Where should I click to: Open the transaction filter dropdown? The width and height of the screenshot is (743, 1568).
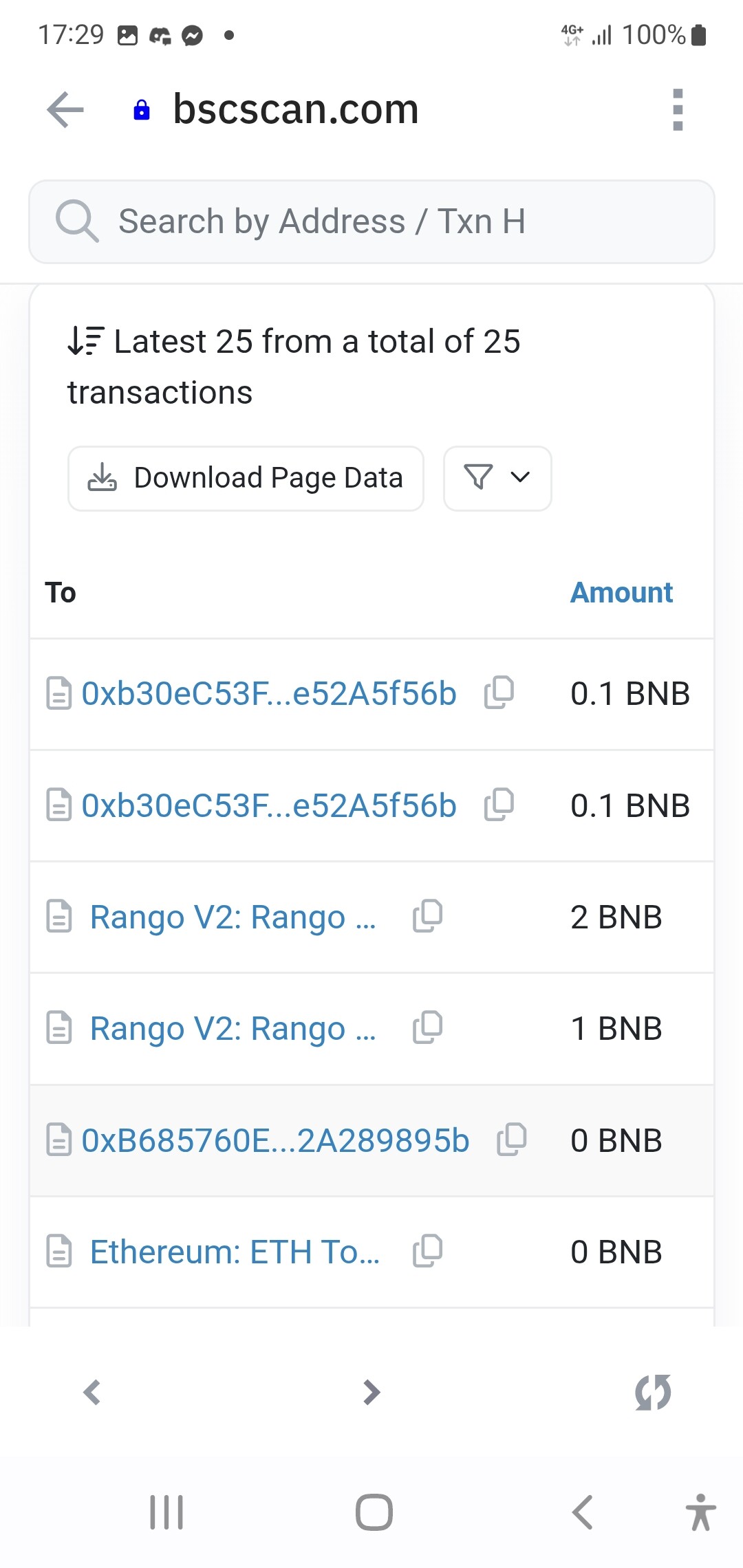(497, 478)
